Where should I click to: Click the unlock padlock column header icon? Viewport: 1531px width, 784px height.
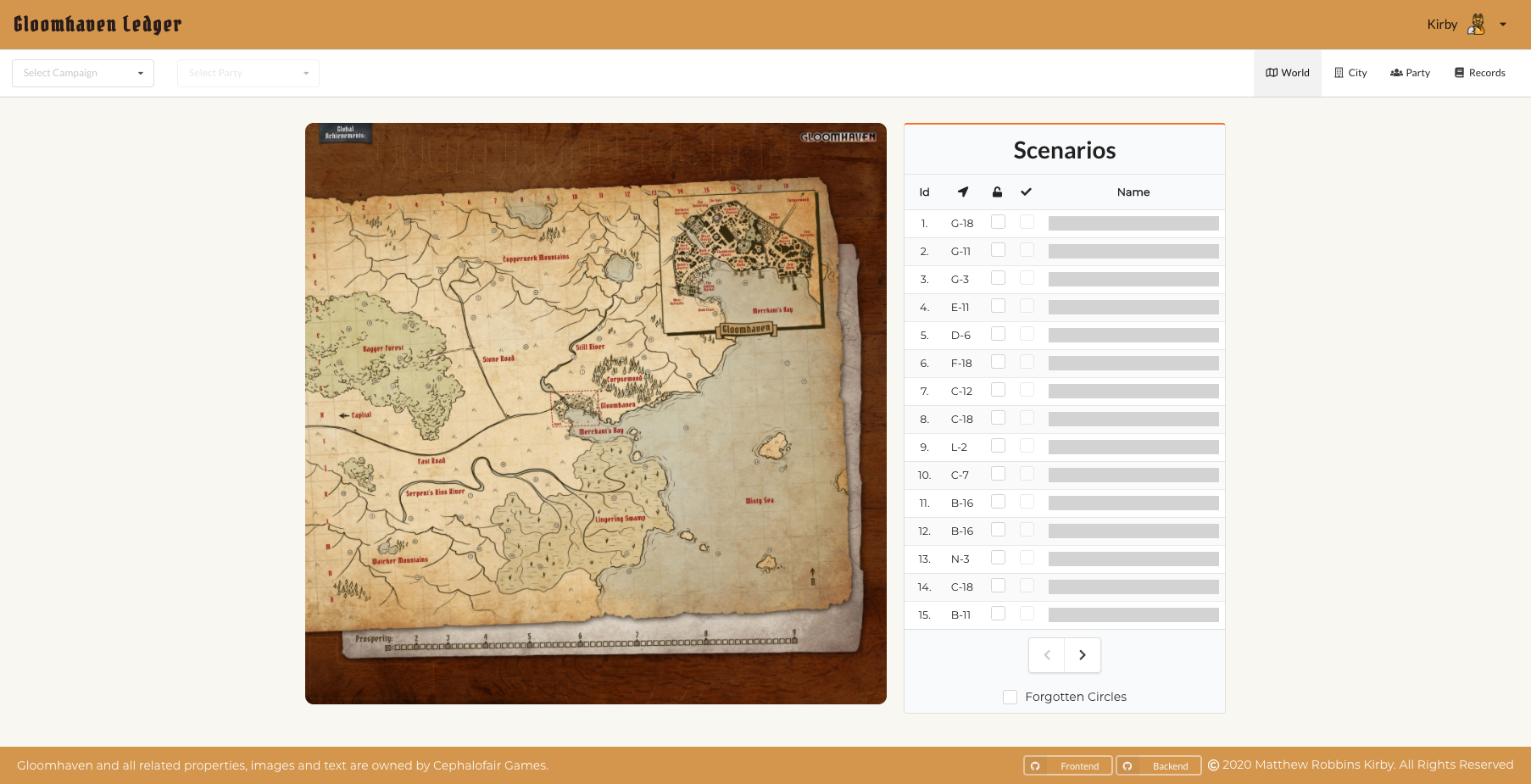998,192
